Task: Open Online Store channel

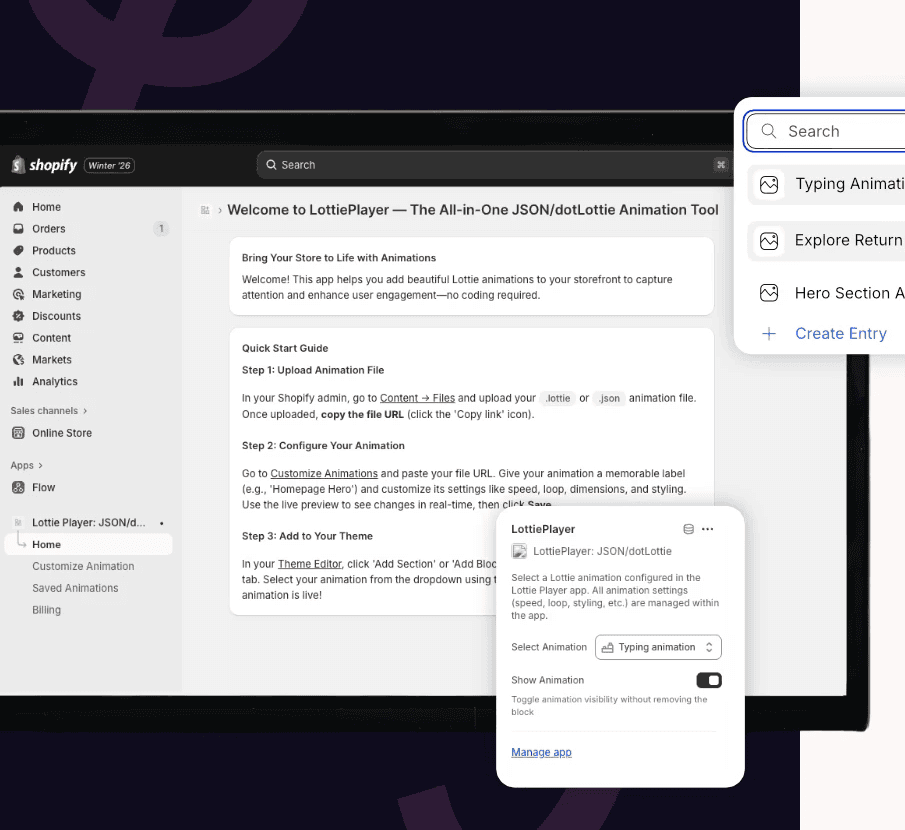Action: point(62,433)
